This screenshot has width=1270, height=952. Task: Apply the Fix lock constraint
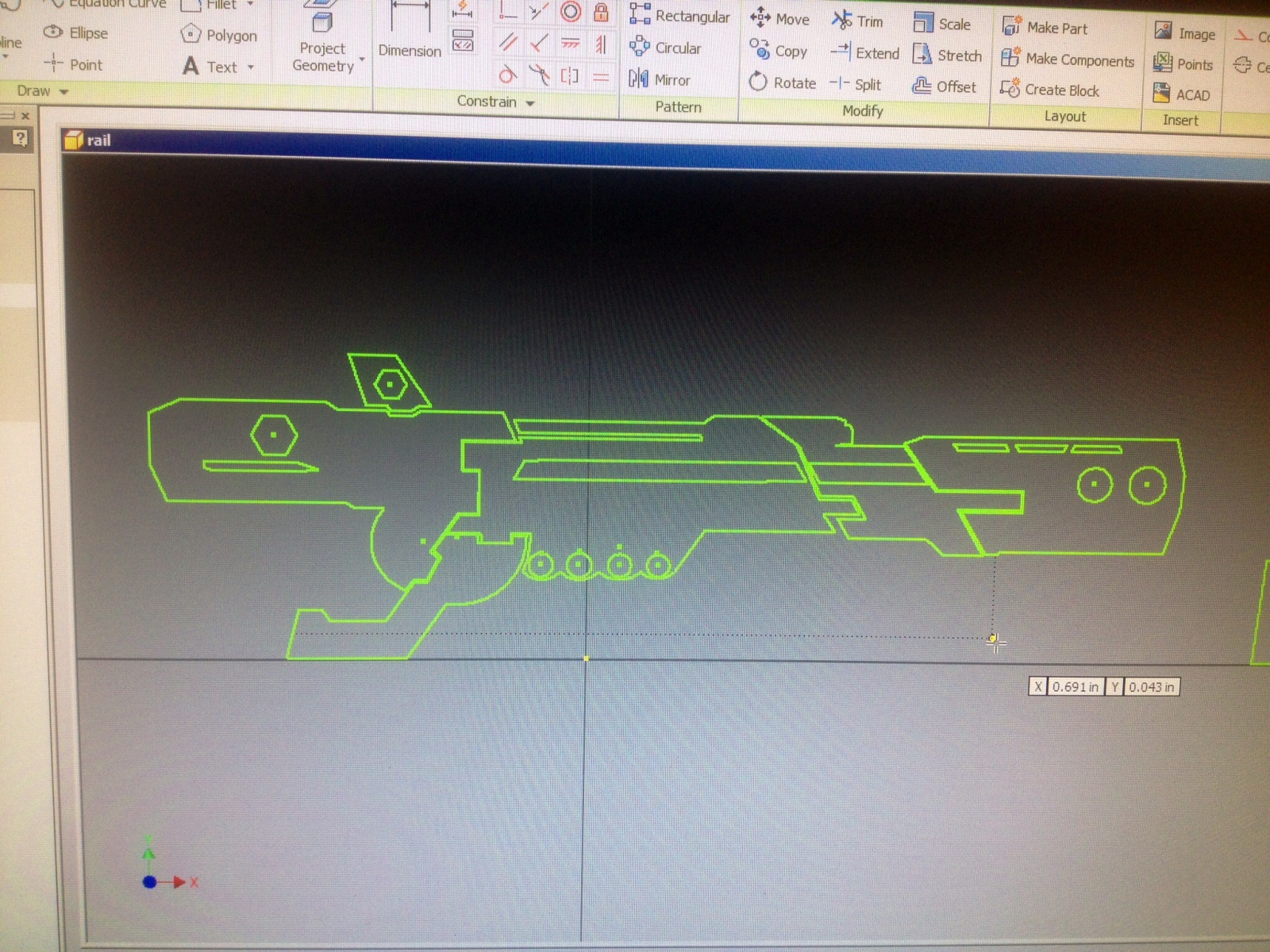(601, 12)
